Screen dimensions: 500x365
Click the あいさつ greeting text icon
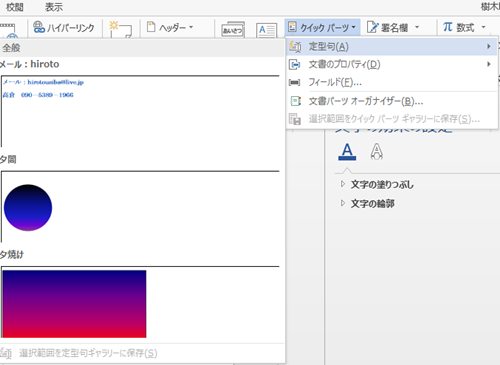pyautogui.click(x=233, y=29)
